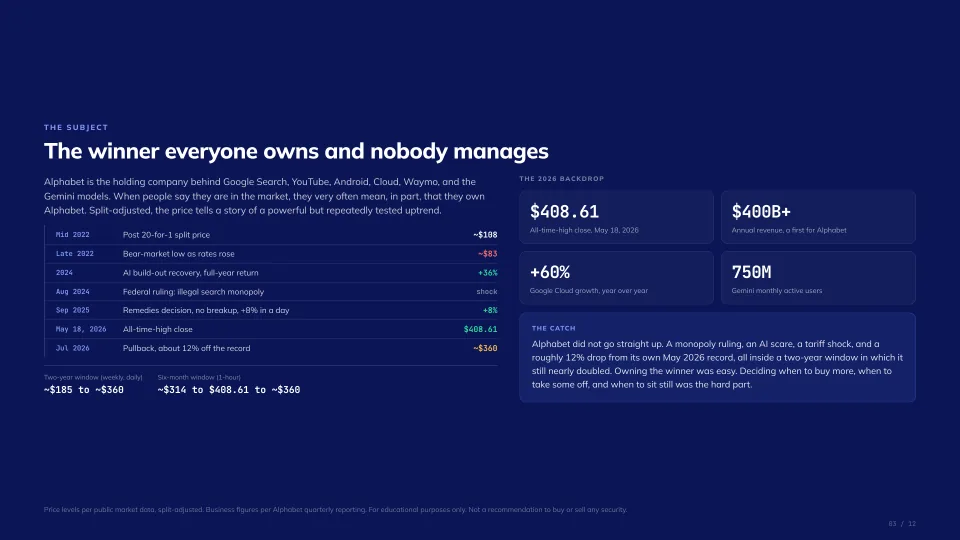The image size is (960, 540).
Task: Click the paragraph beginning 'Alphabet did not go straight up'
Action: (x=717, y=364)
